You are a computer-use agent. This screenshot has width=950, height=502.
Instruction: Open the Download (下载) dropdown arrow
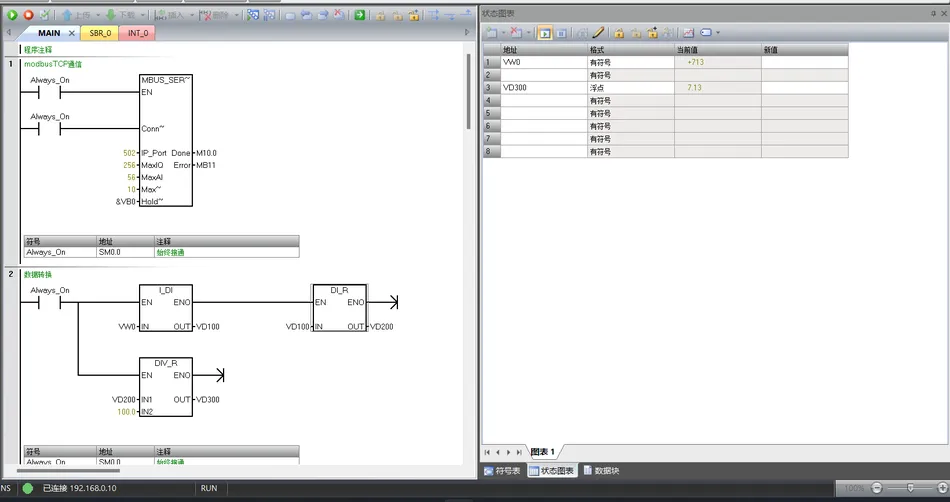pyautogui.click(x=143, y=15)
